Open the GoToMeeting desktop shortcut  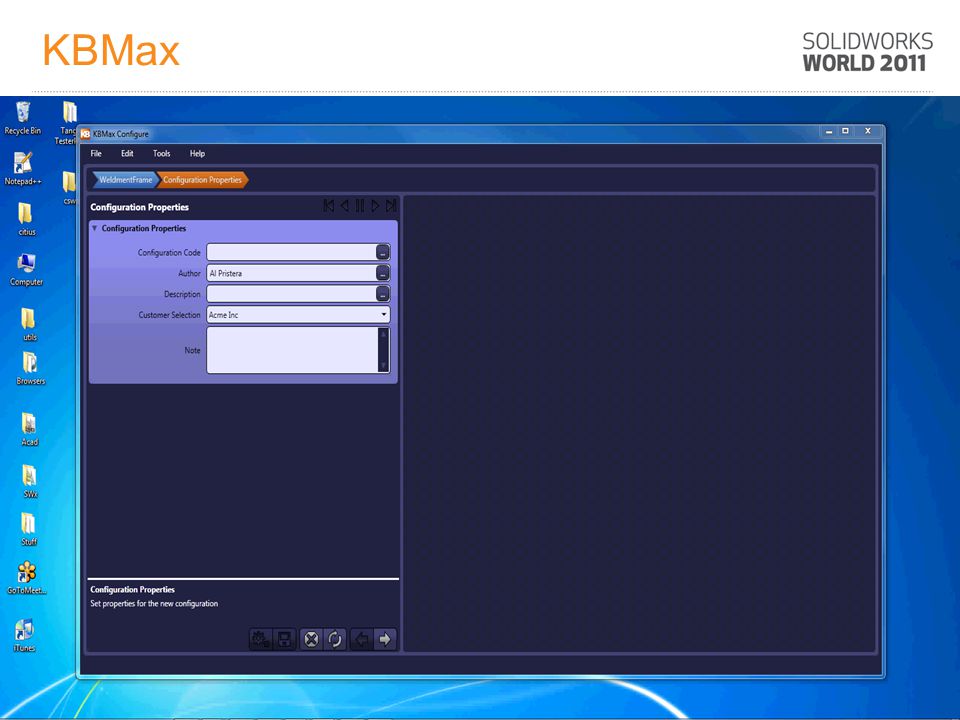point(26,579)
